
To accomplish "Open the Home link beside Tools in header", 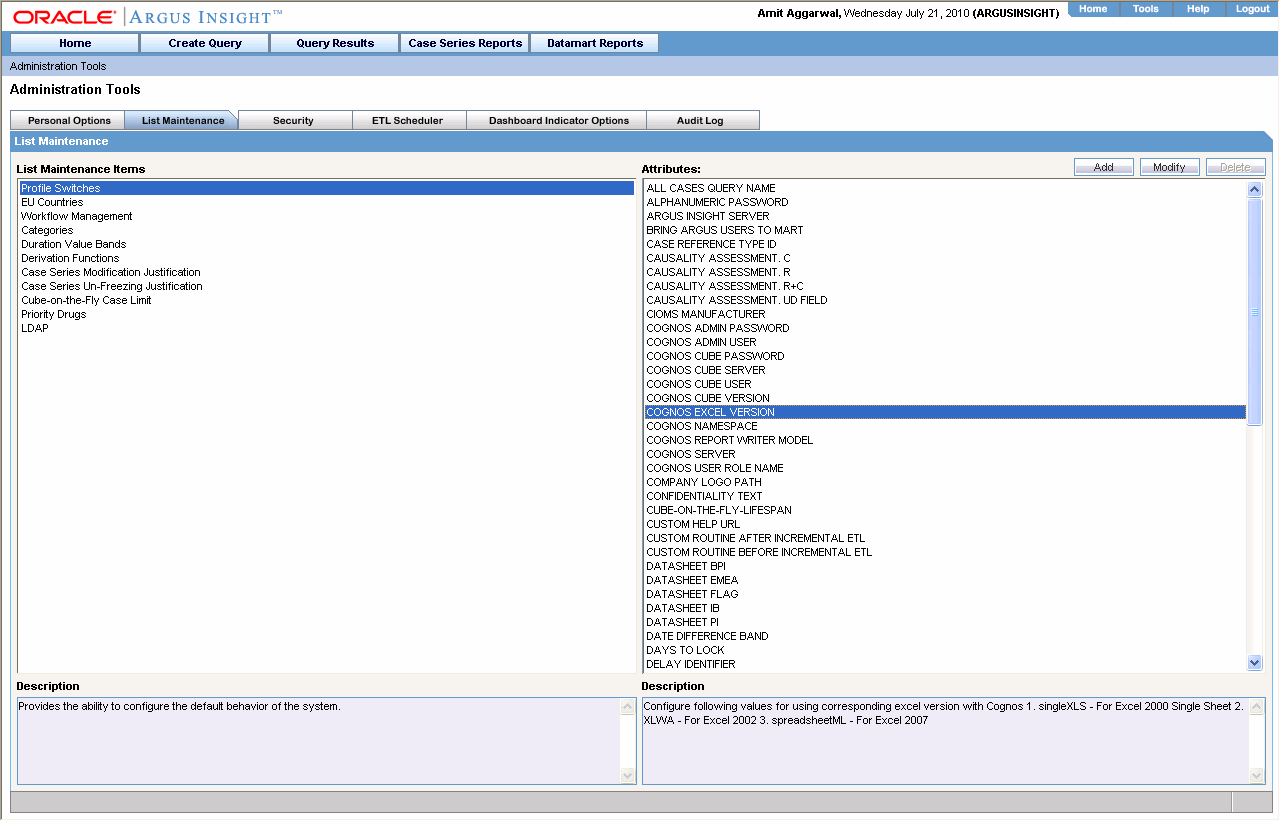I will pyautogui.click(x=1093, y=9).
